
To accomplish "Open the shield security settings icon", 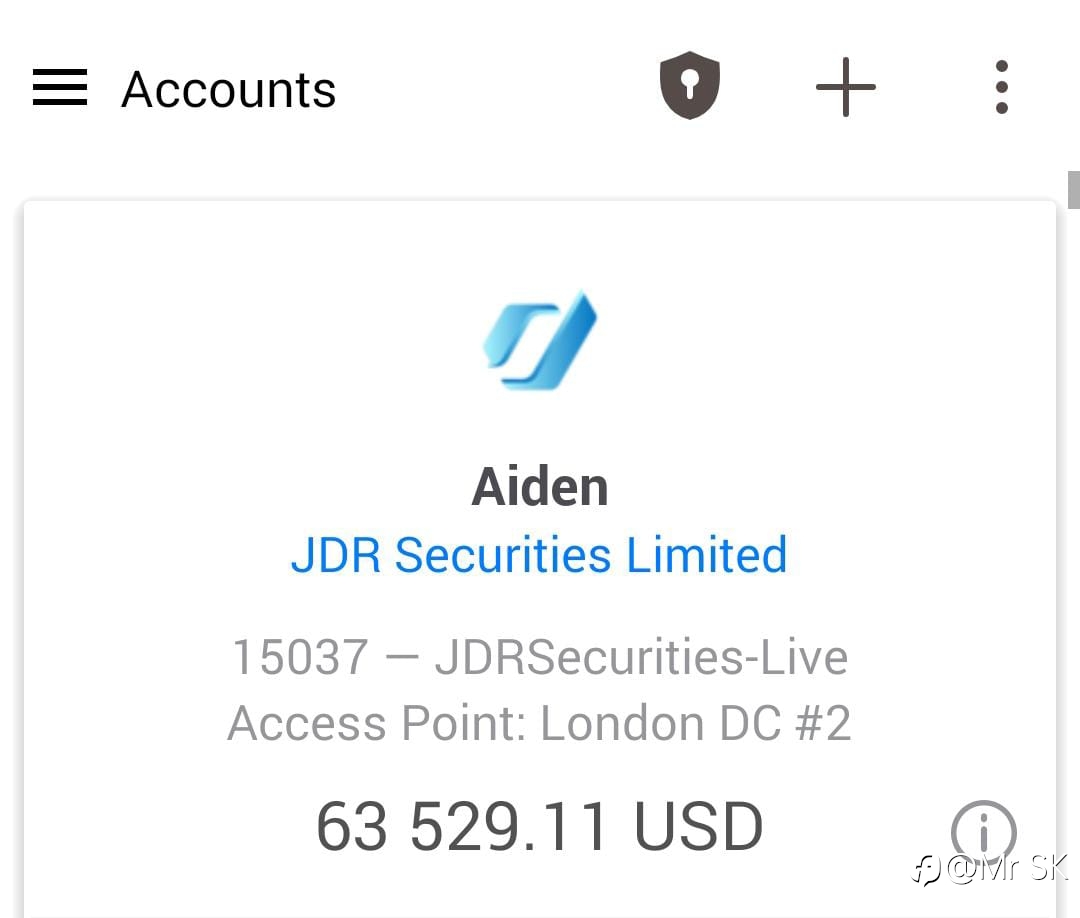I will tap(689, 85).
